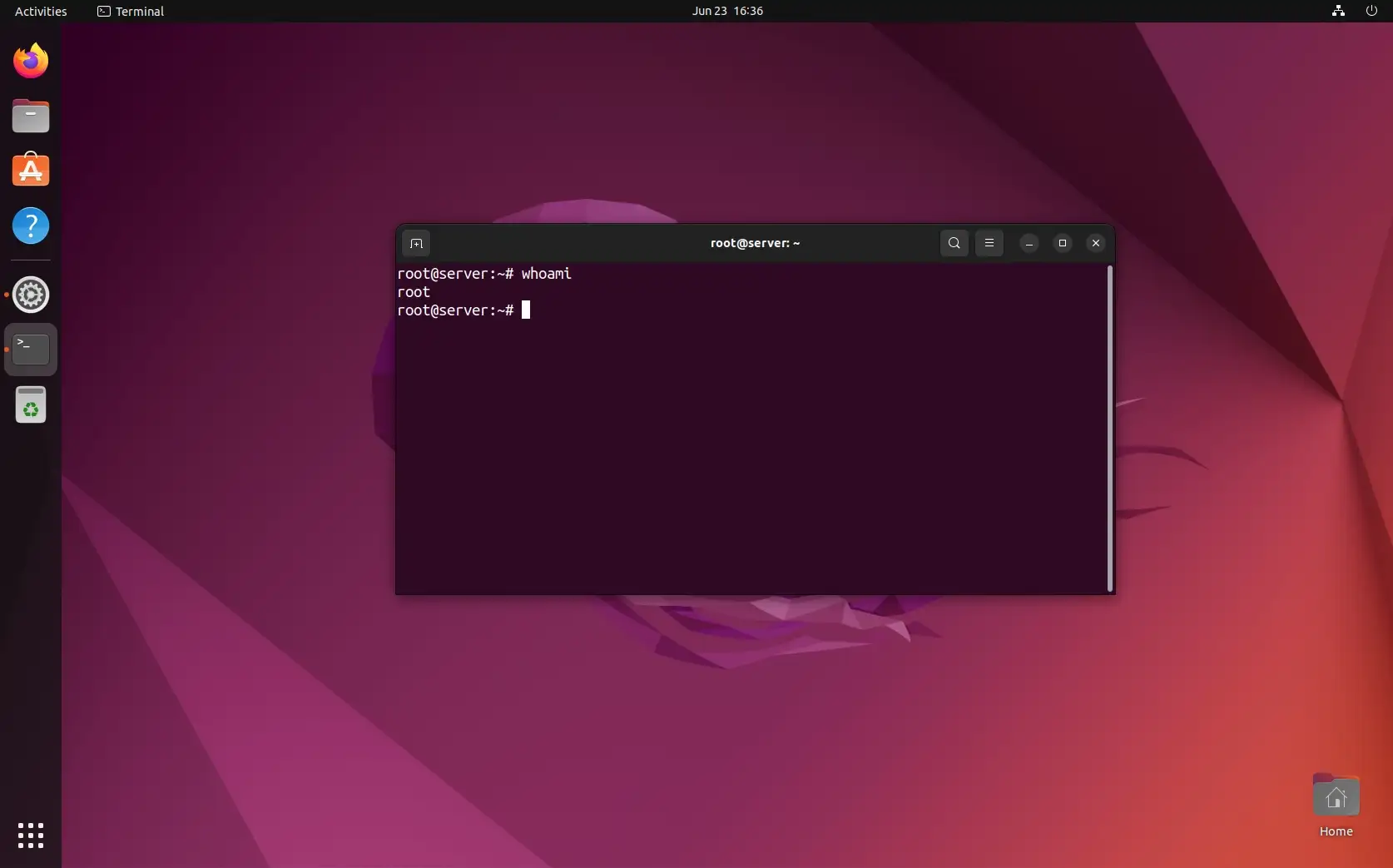Open the Trash from the dock
The image size is (1393, 868).
pos(30,405)
